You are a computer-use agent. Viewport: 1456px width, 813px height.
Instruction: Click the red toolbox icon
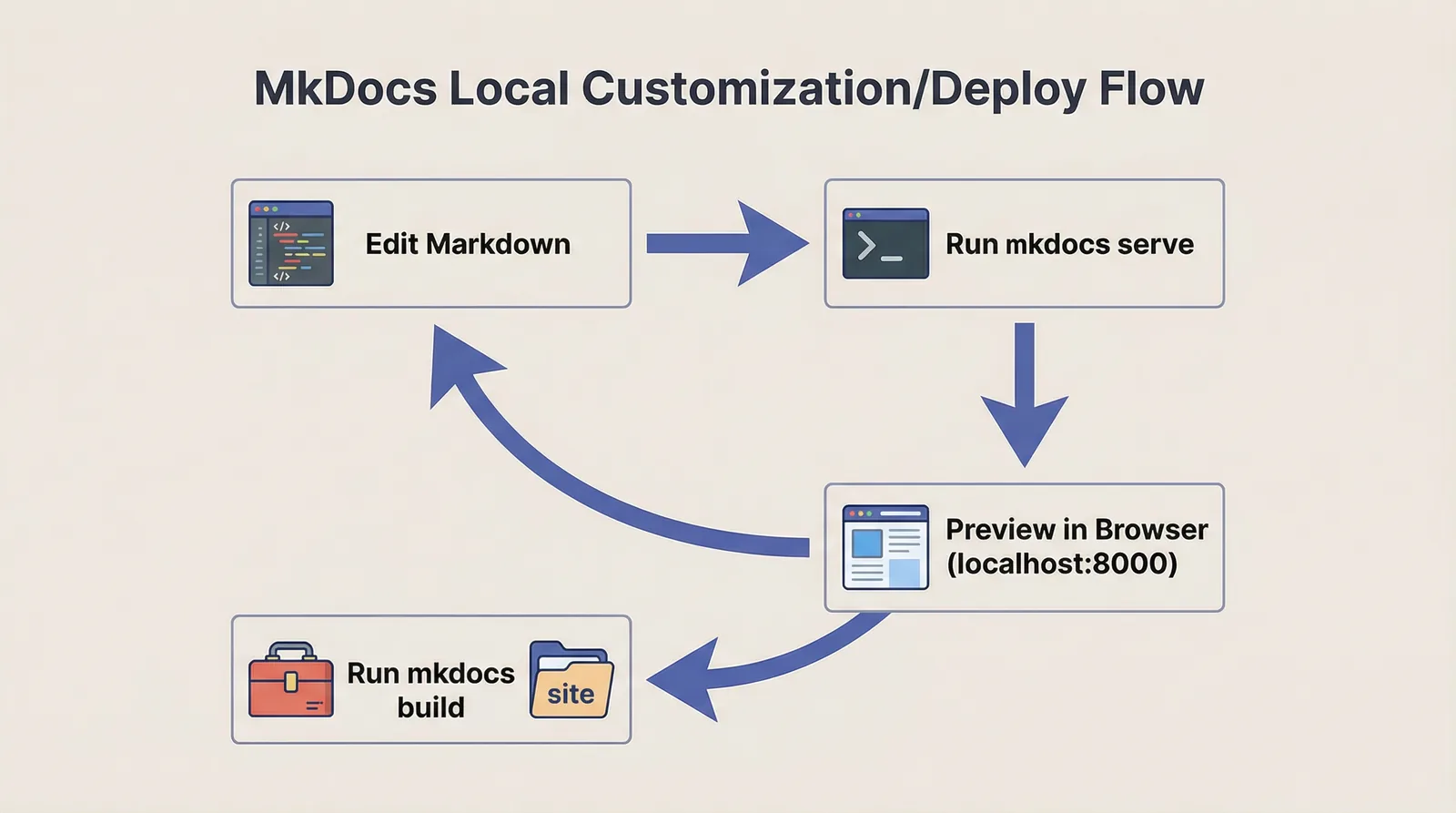(291, 679)
